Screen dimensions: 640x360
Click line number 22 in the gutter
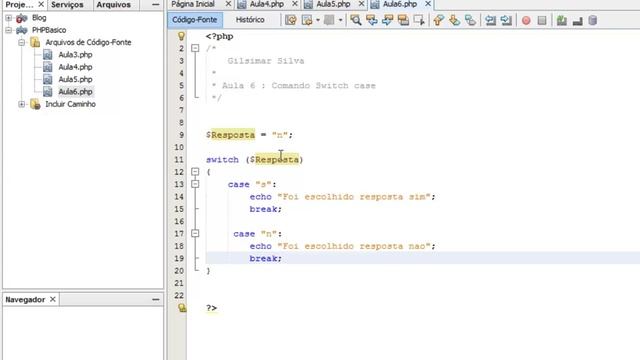pos(179,295)
